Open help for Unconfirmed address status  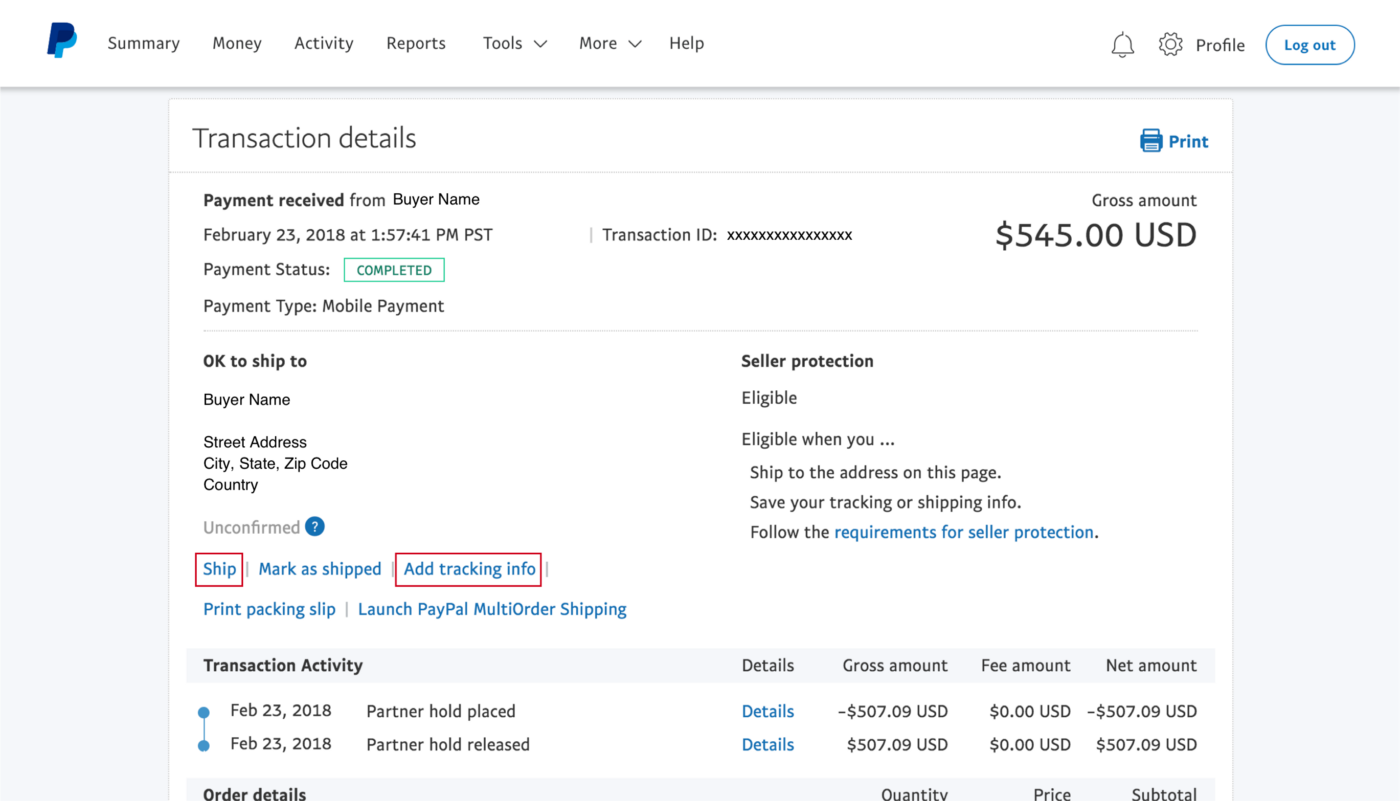pos(314,526)
